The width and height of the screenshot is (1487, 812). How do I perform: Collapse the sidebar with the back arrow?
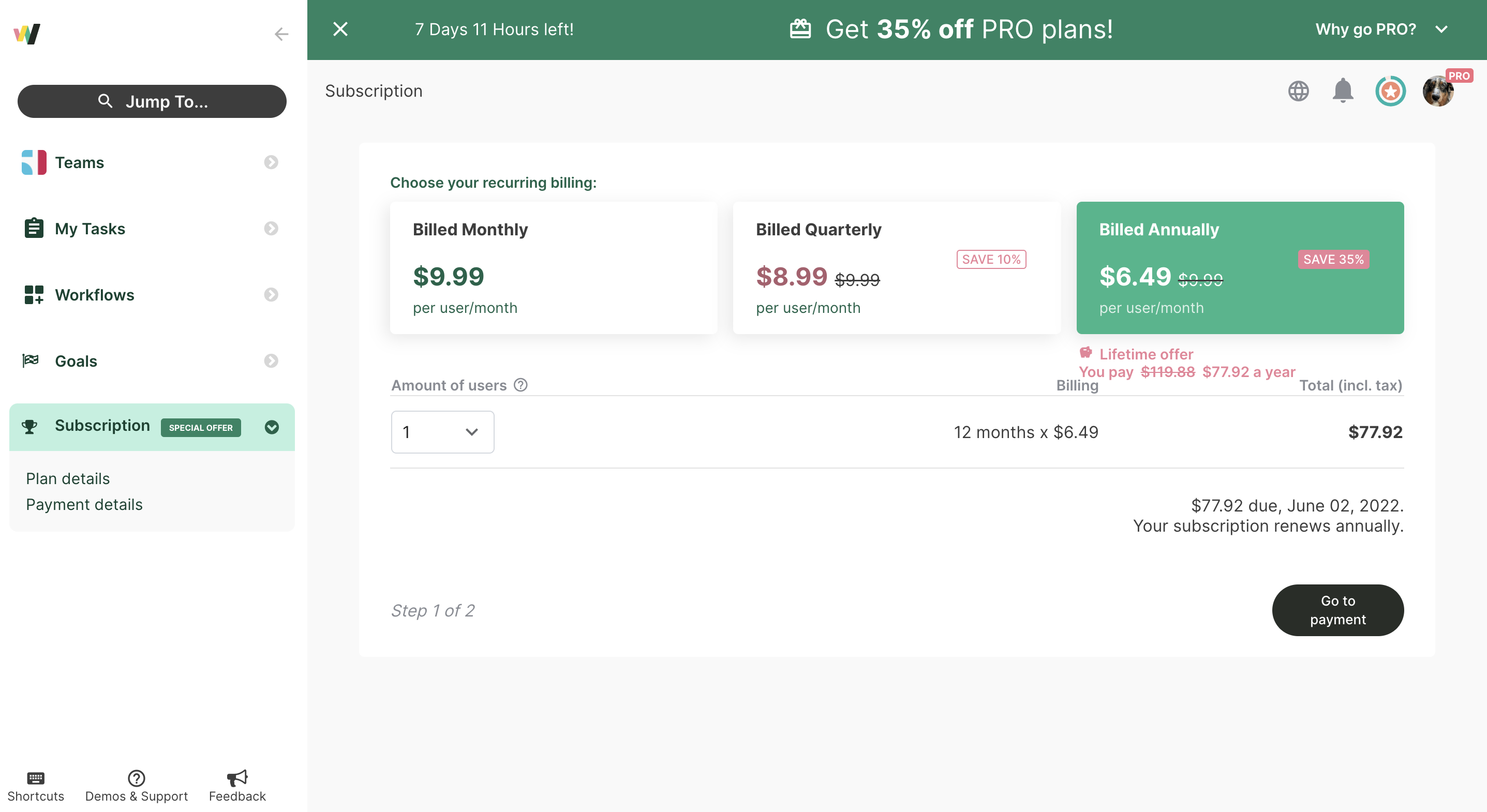pyautogui.click(x=281, y=34)
